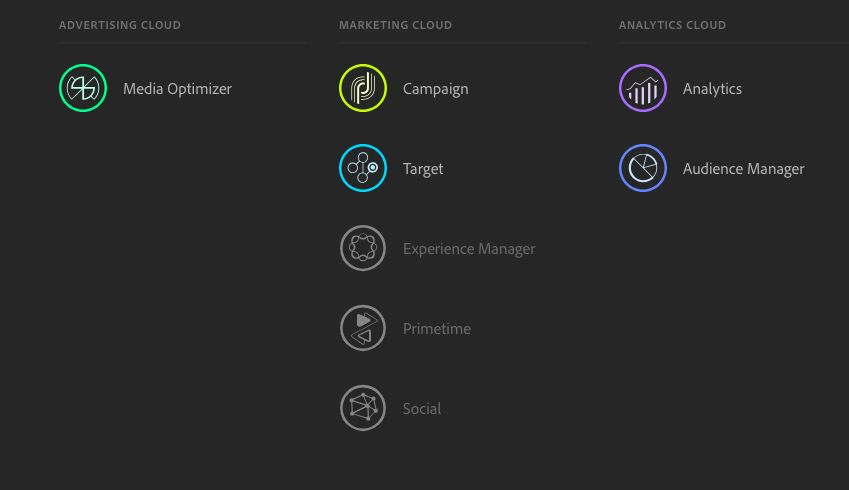Open the blue Audience Manager pie icon

click(x=643, y=168)
